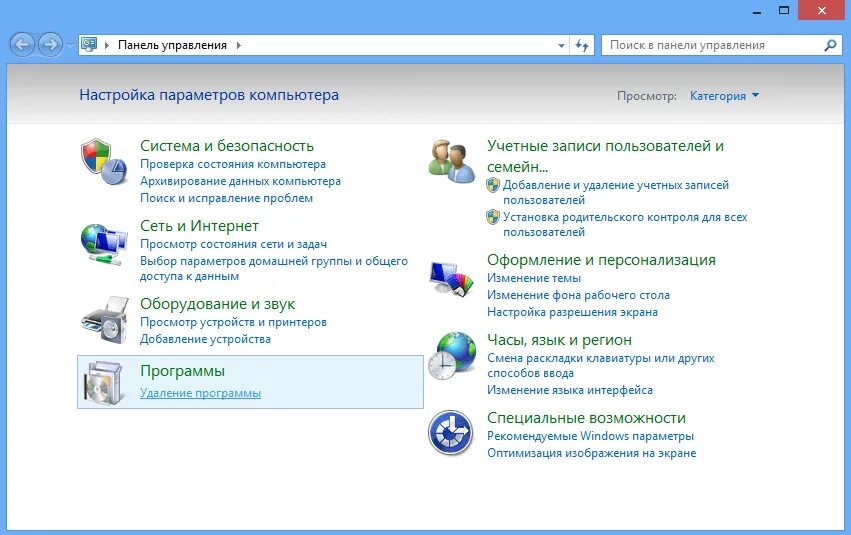Open 'Система и безопасность' heading
Image resolution: width=851 pixels, height=535 pixels.
click(x=227, y=146)
